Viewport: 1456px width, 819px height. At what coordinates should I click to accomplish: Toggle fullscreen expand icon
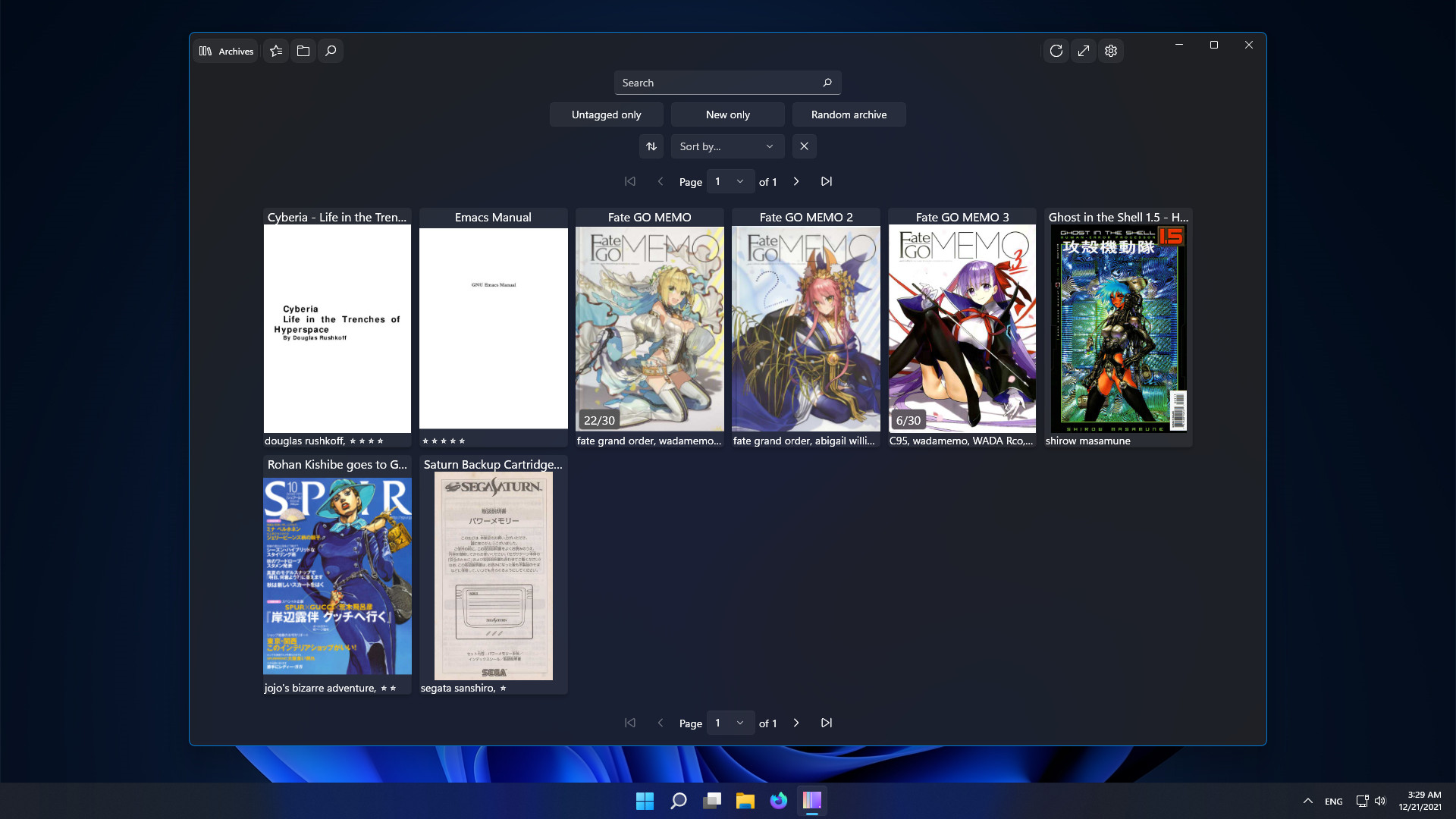[x=1084, y=51]
